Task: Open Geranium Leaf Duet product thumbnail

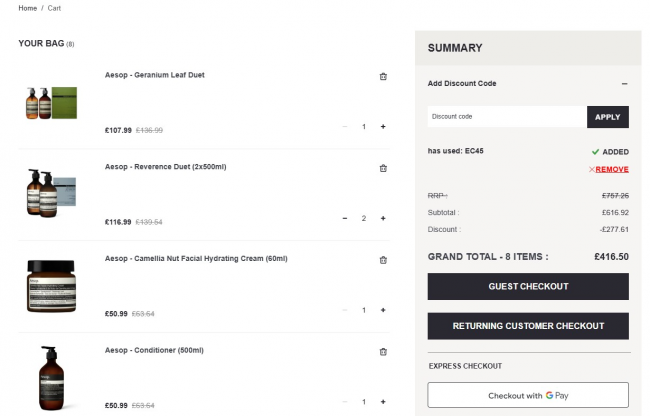Action: pos(51,104)
